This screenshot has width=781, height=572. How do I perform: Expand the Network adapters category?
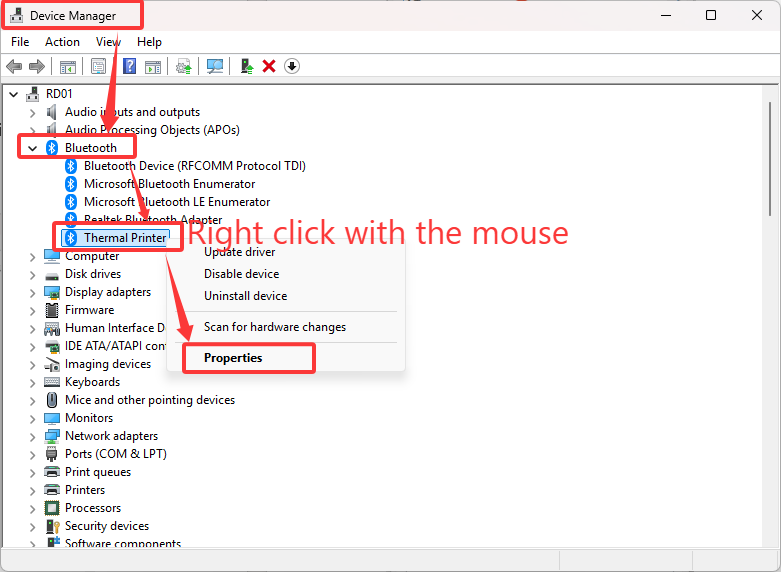32,436
